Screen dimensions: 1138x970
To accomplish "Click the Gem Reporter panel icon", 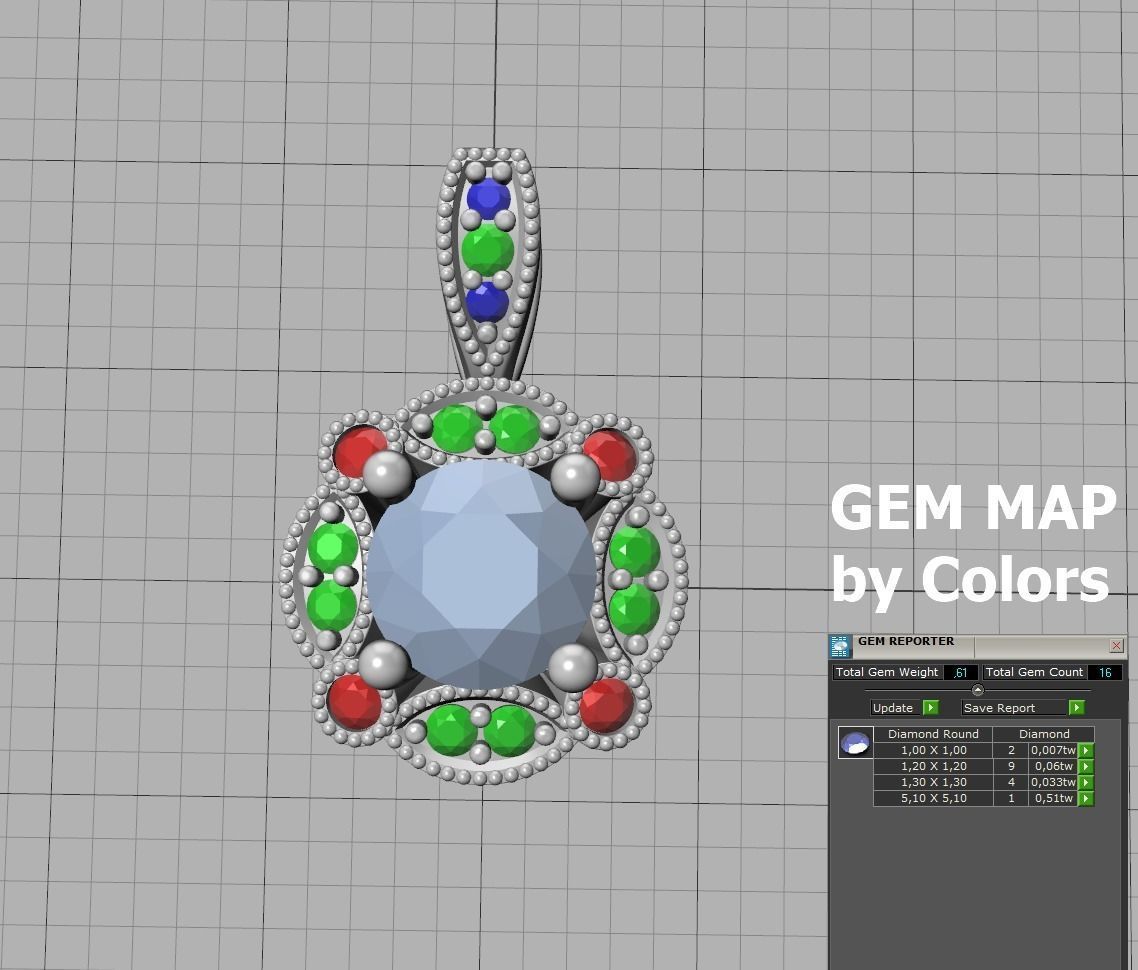I will click(x=840, y=646).
